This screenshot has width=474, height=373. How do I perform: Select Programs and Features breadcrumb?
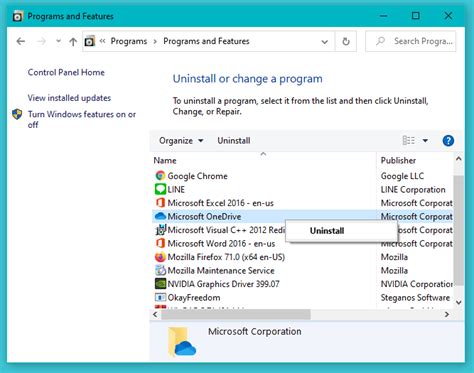206,41
